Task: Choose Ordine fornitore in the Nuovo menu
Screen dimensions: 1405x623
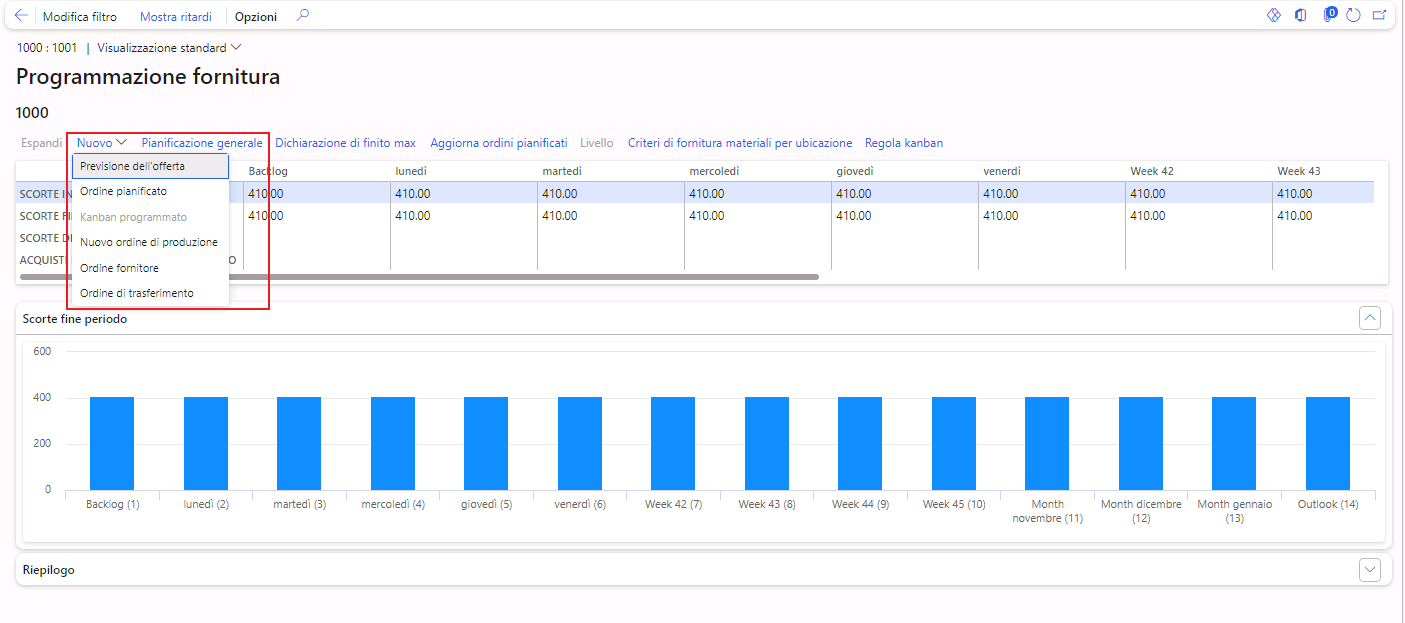Action: coord(118,267)
